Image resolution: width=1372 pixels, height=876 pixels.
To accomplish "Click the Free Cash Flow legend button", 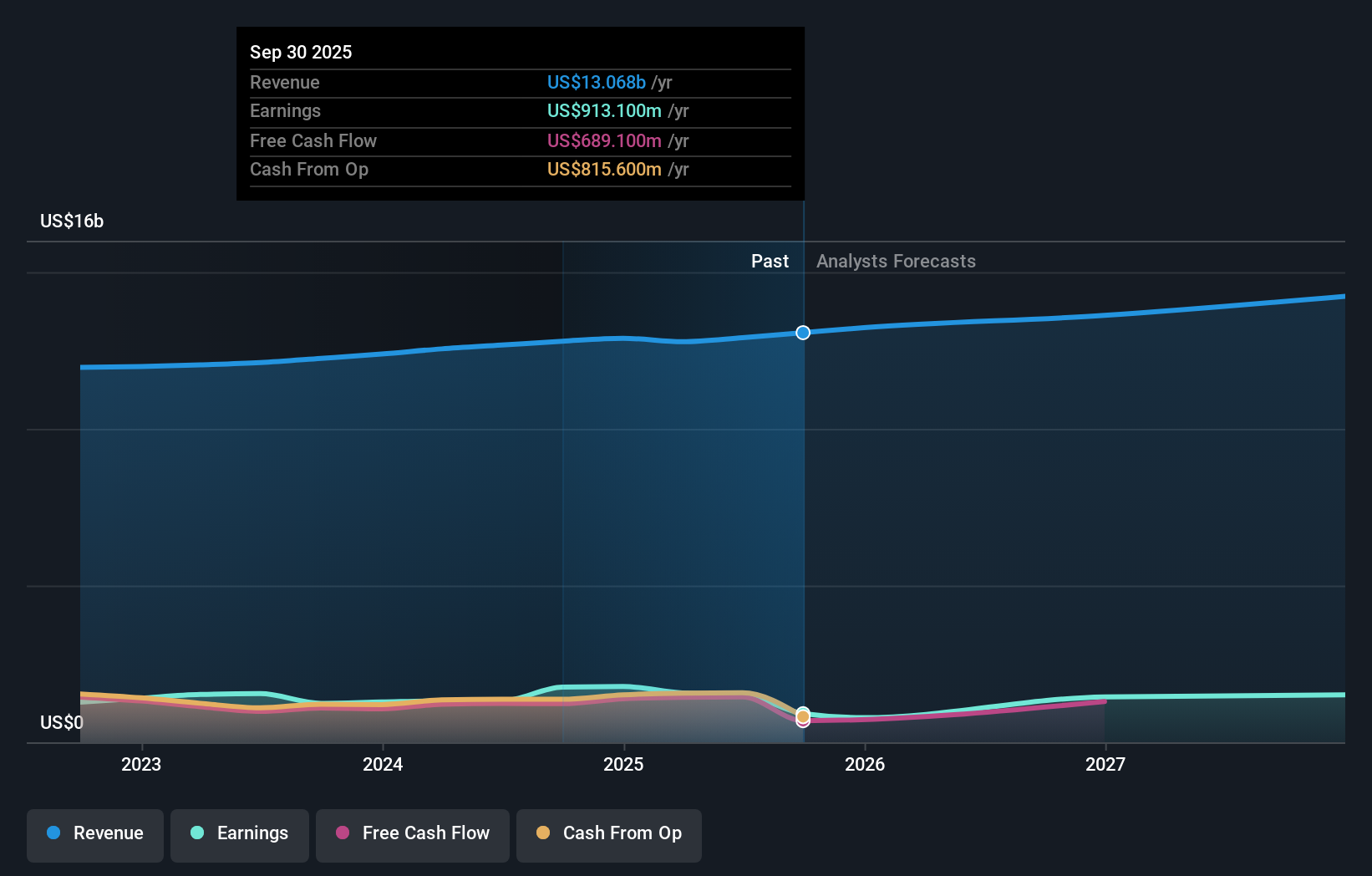I will [x=412, y=835].
